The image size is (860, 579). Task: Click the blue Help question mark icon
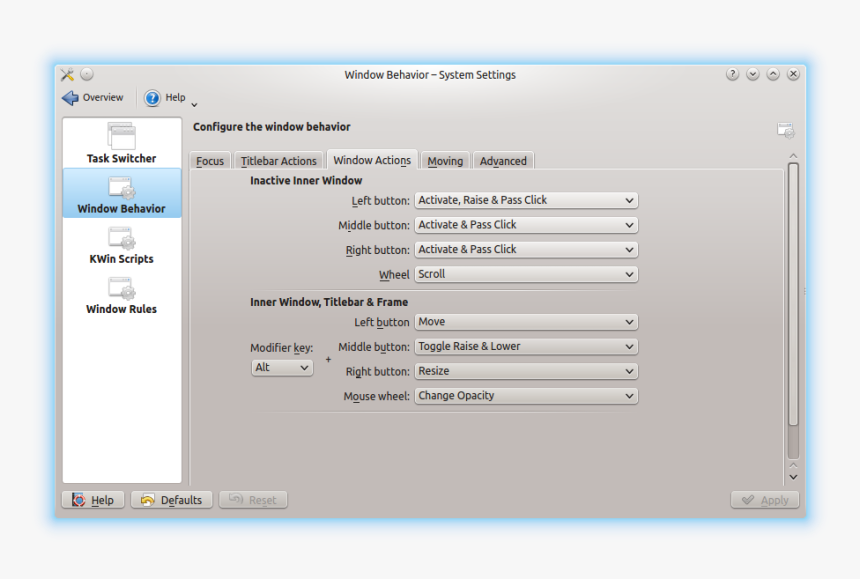[152, 98]
